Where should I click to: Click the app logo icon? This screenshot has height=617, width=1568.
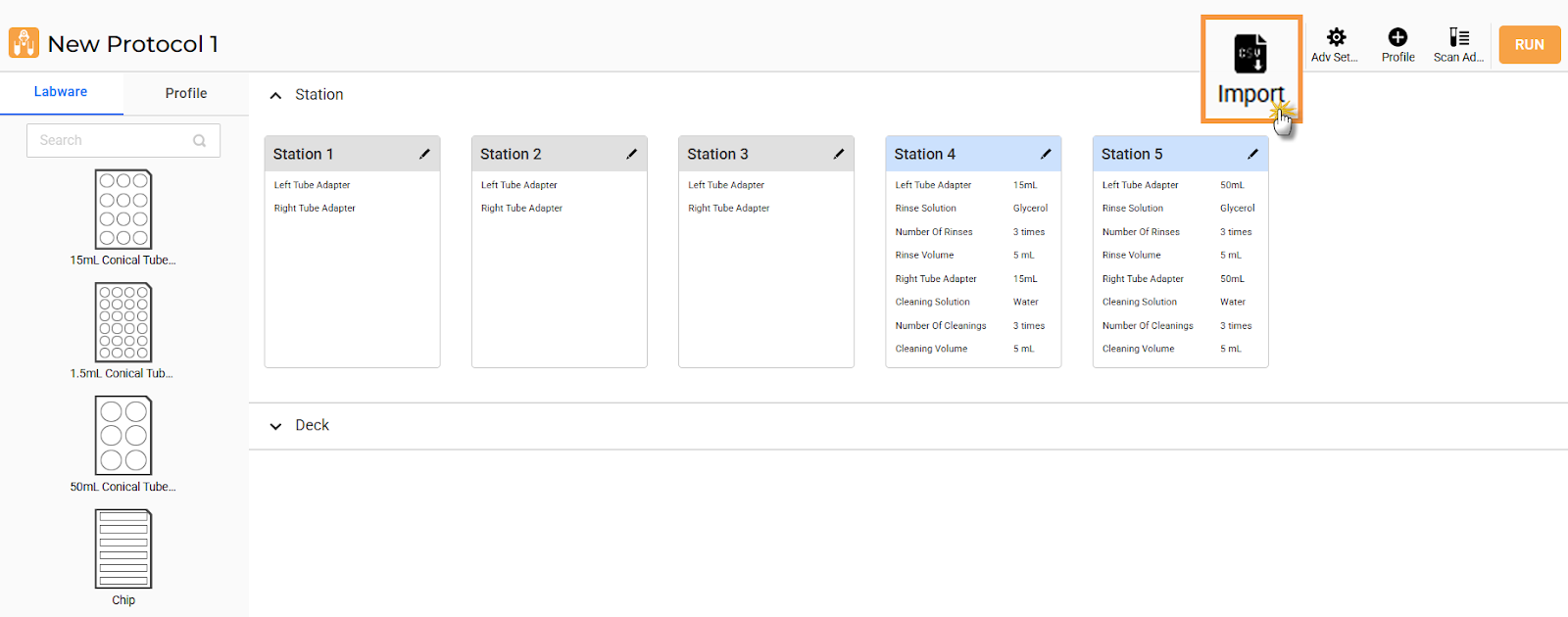coord(24,43)
